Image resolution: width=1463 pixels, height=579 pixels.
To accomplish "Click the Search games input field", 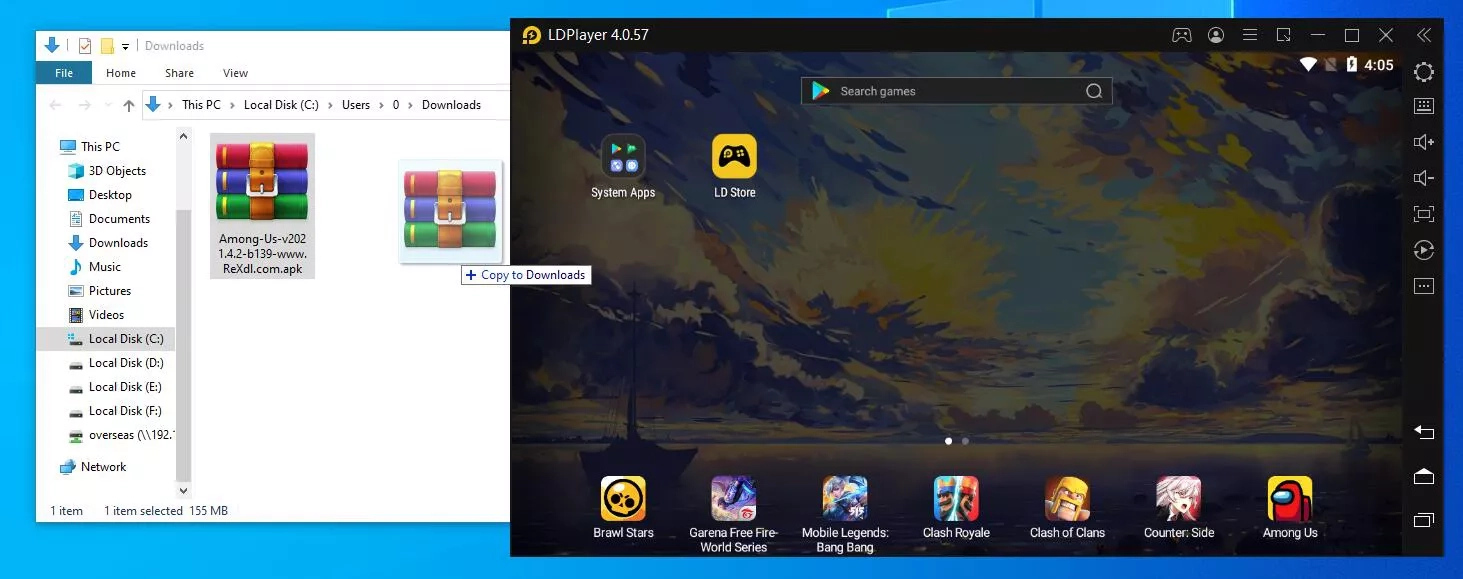I will click(x=957, y=91).
